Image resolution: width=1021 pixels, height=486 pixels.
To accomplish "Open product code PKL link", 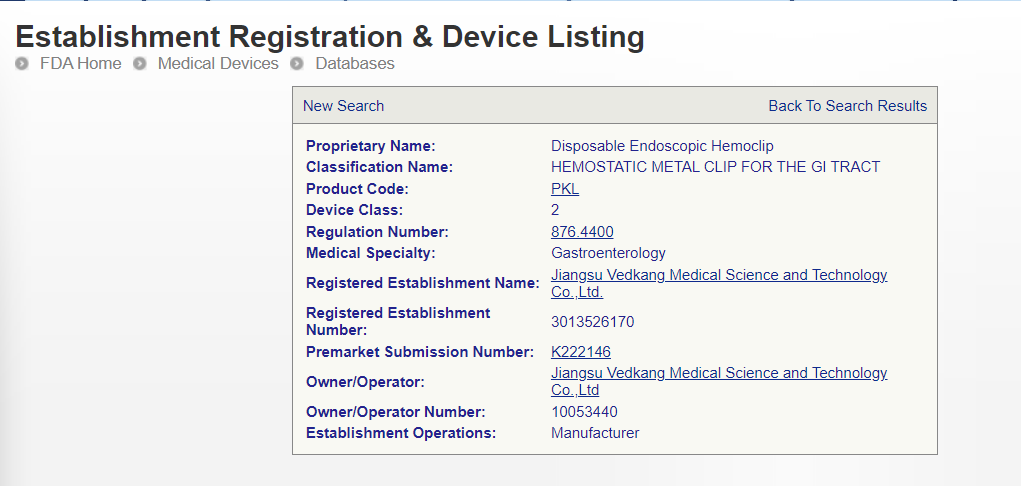I will pos(565,189).
